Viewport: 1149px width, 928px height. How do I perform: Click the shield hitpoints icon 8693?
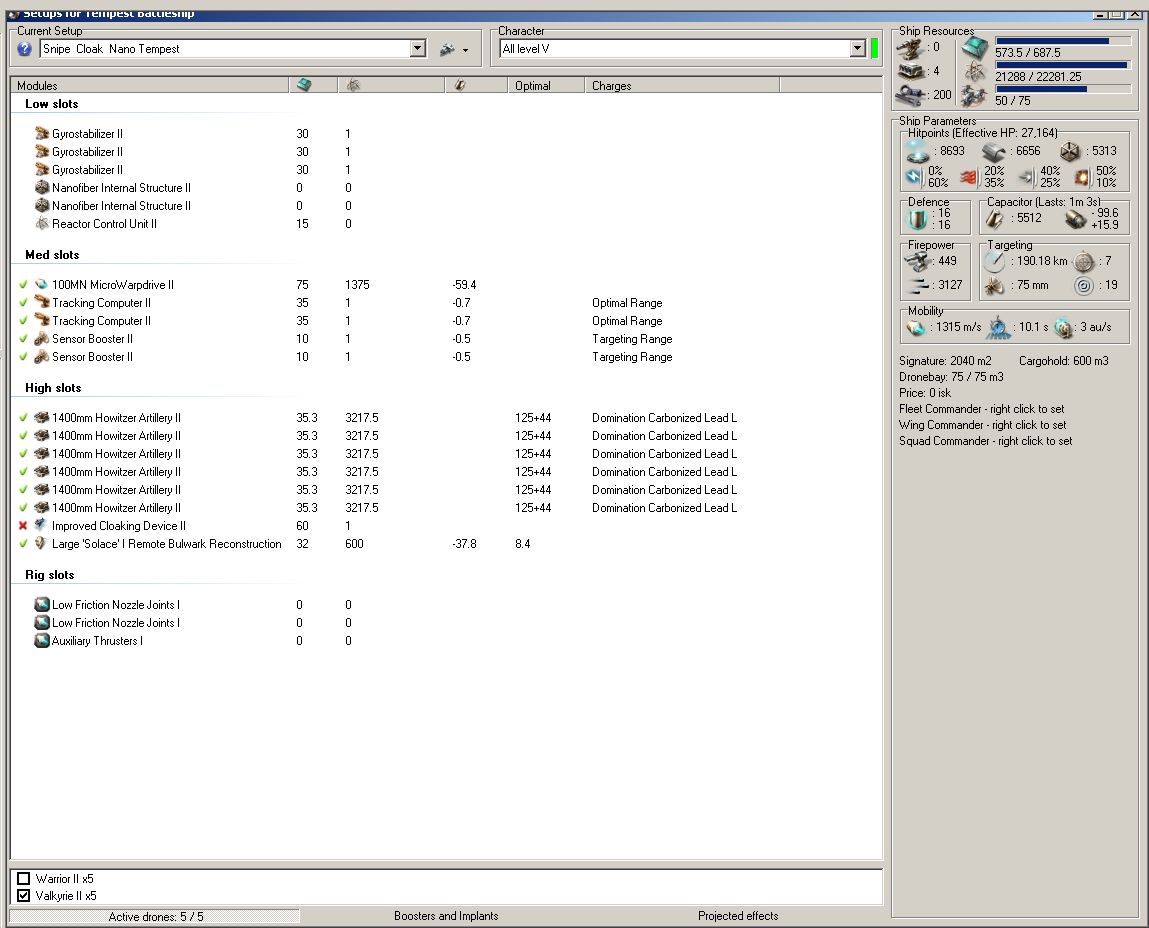pos(918,151)
